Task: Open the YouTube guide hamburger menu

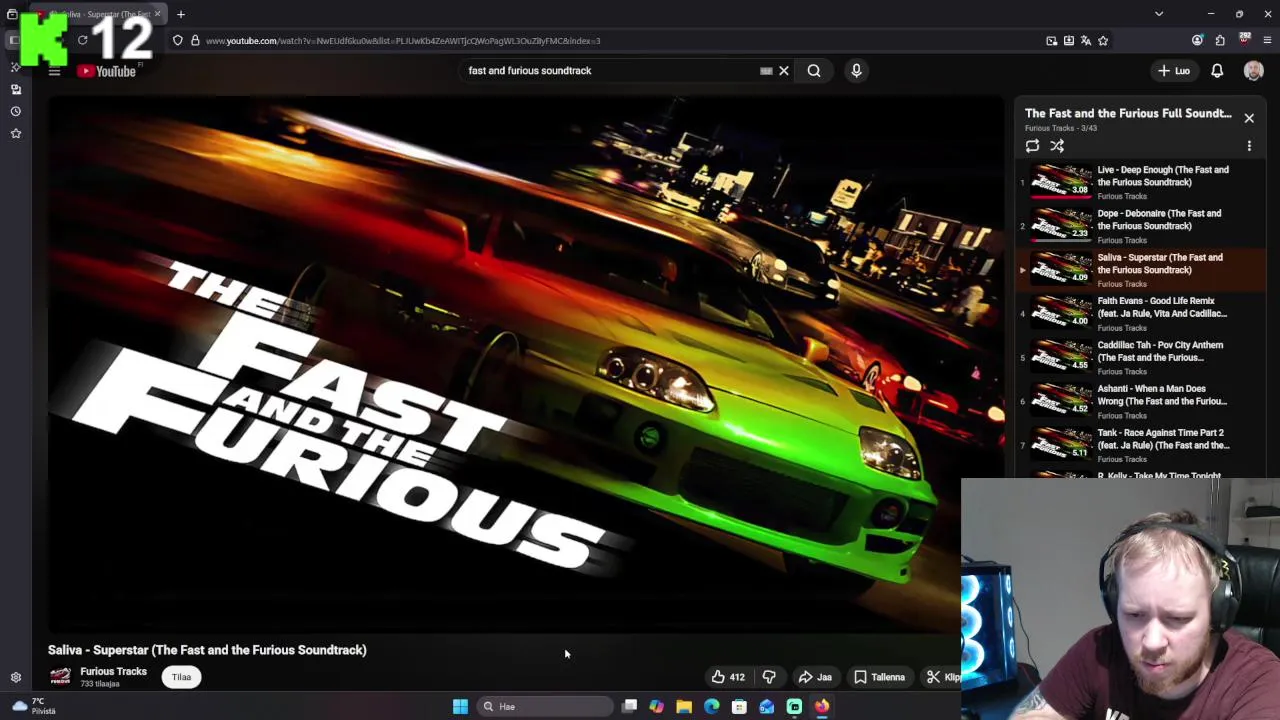Action: [54, 71]
